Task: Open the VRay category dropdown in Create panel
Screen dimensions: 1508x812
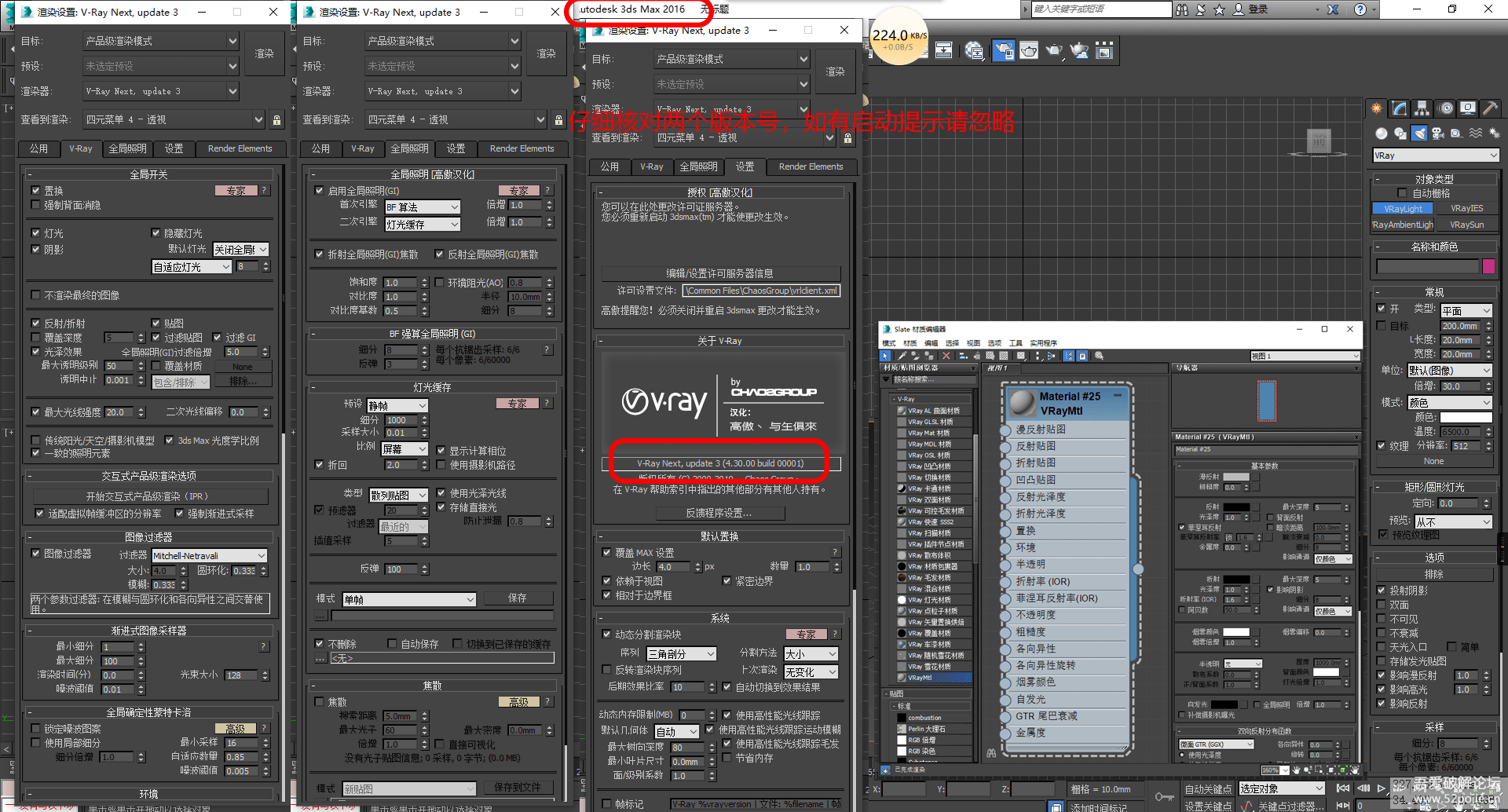Action: [1436, 155]
